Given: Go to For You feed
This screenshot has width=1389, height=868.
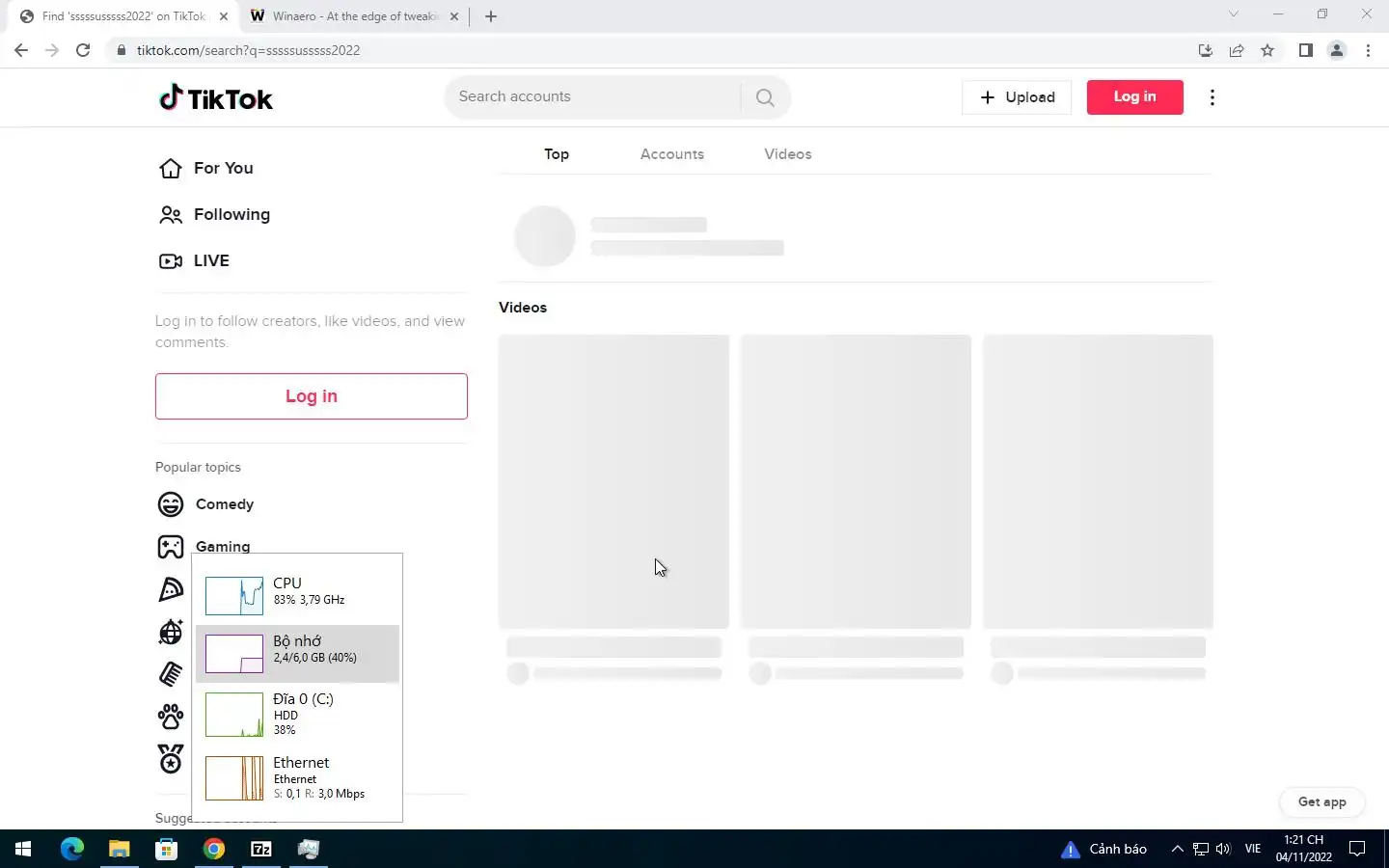Looking at the screenshot, I should pos(206,168).
